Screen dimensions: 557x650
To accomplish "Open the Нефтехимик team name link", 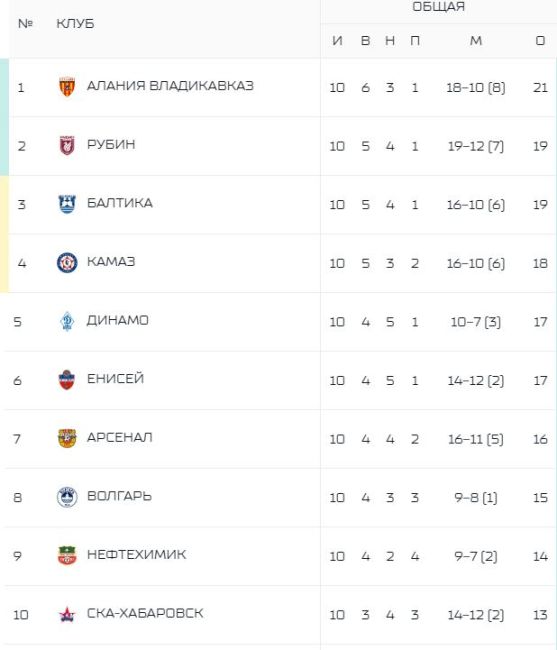I will click(136, 554).
